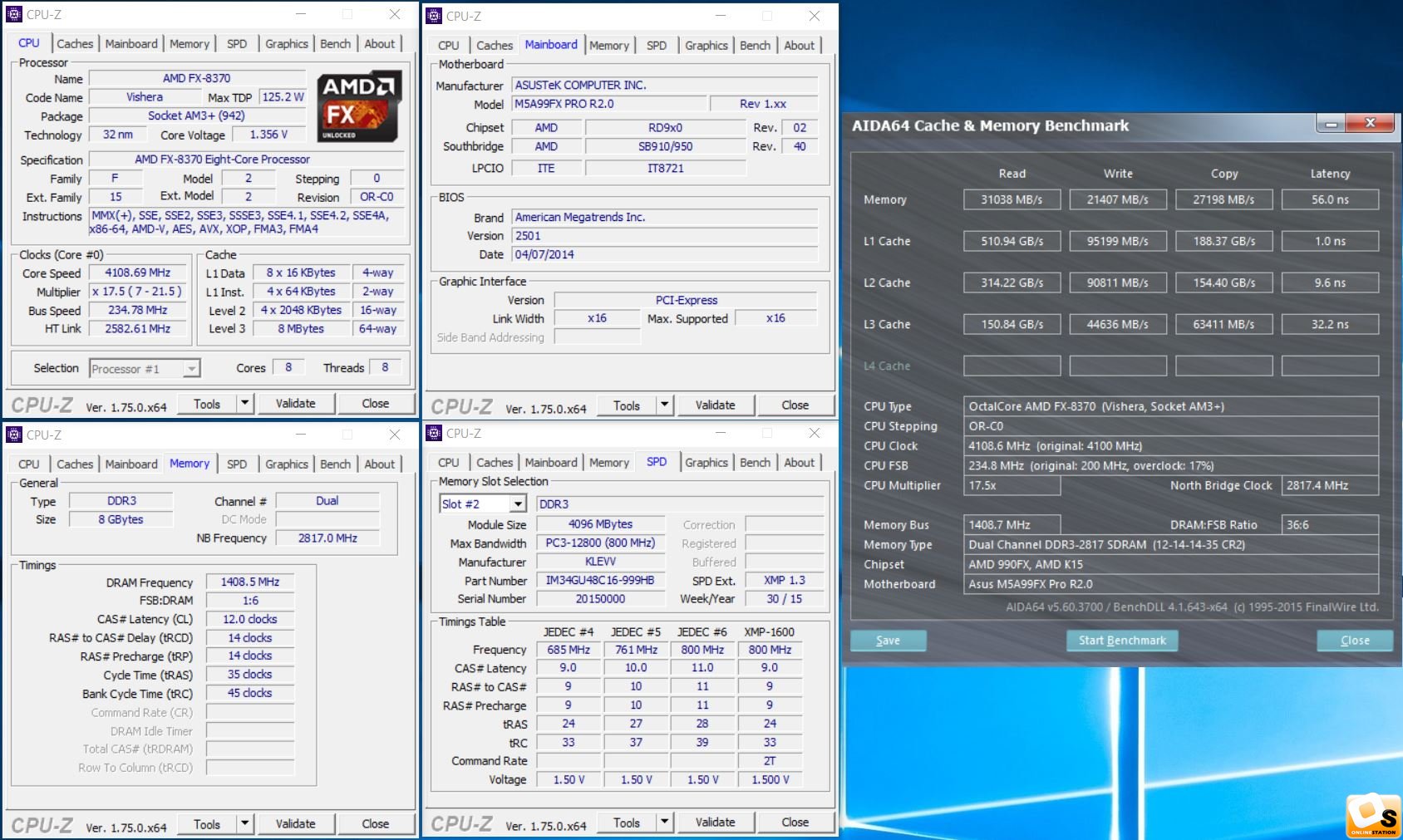
Task: Click the L3 Cache Copy 63411 MB/s box
Action: (1224, 324)
